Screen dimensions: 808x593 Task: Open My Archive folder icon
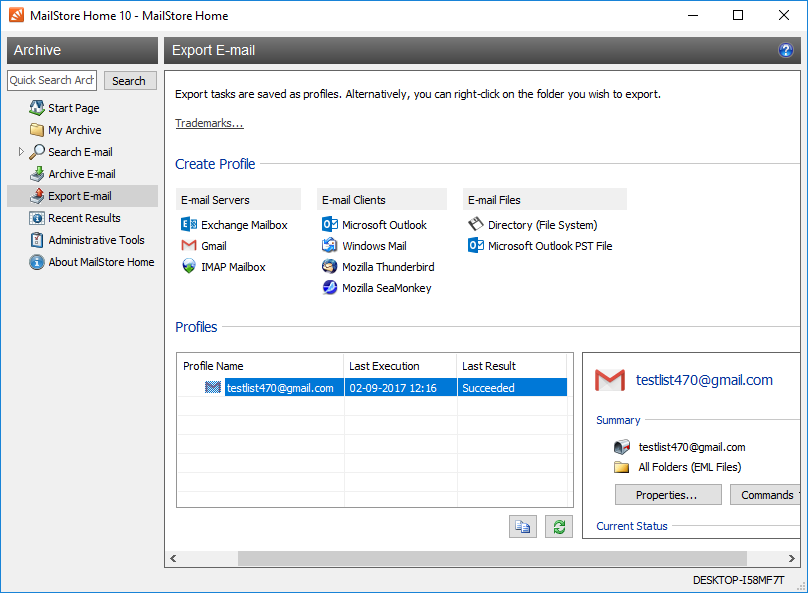37,130
